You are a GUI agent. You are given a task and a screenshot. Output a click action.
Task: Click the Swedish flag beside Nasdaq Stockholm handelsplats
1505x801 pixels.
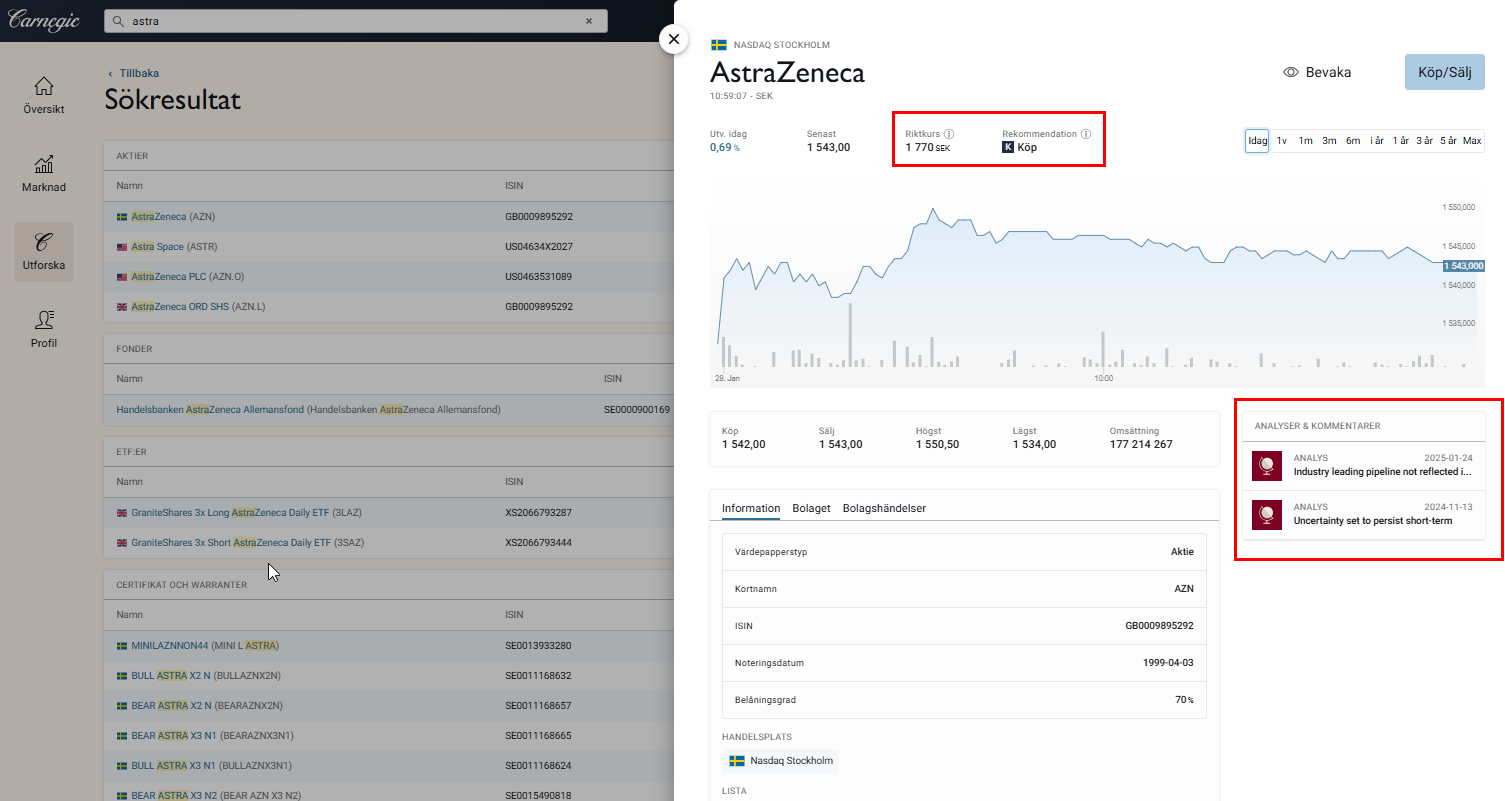737,761
